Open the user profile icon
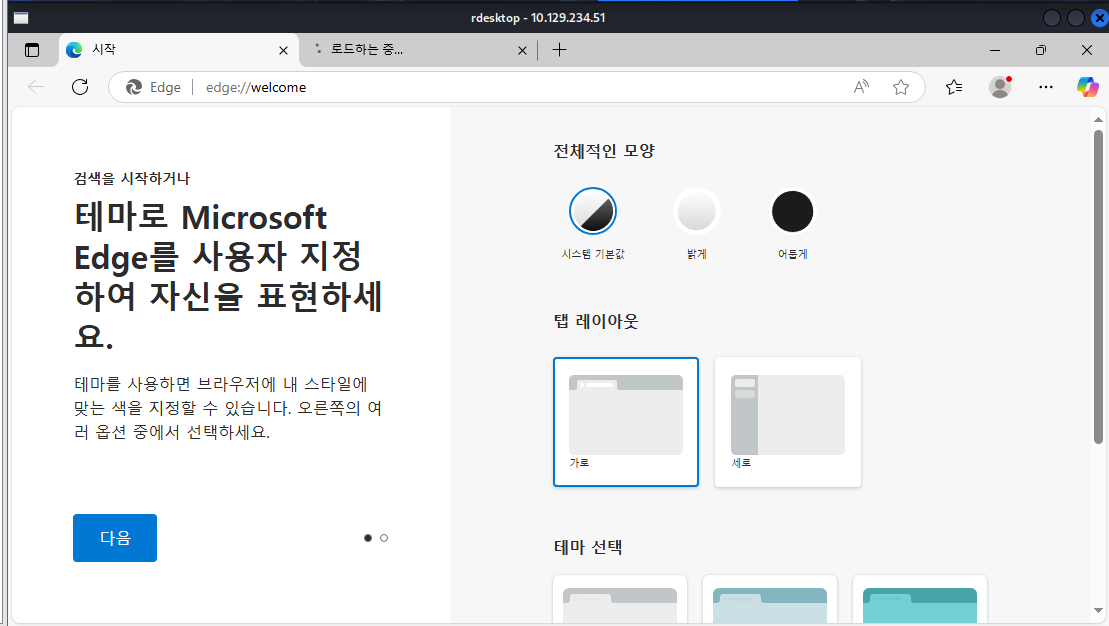Viewport: 1109px width, 626px height. (x=1000, y=87)
